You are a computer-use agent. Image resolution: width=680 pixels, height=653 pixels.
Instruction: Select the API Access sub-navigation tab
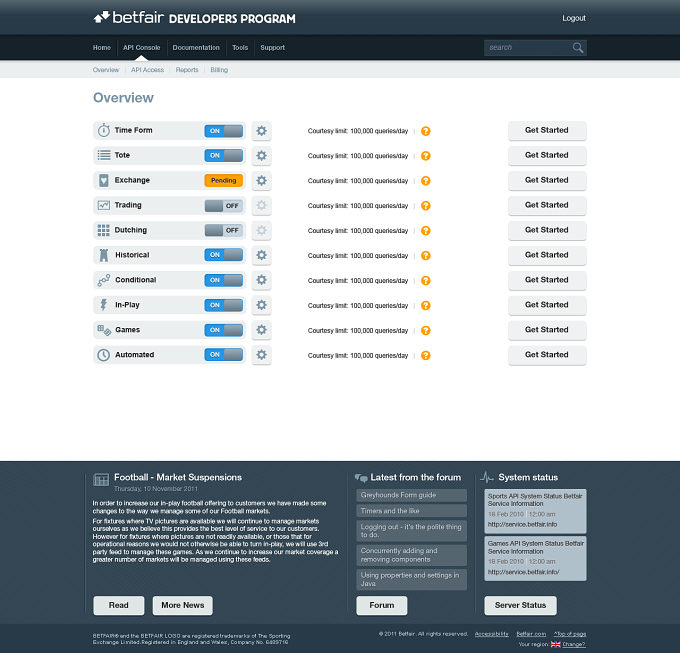click(147, 70)
